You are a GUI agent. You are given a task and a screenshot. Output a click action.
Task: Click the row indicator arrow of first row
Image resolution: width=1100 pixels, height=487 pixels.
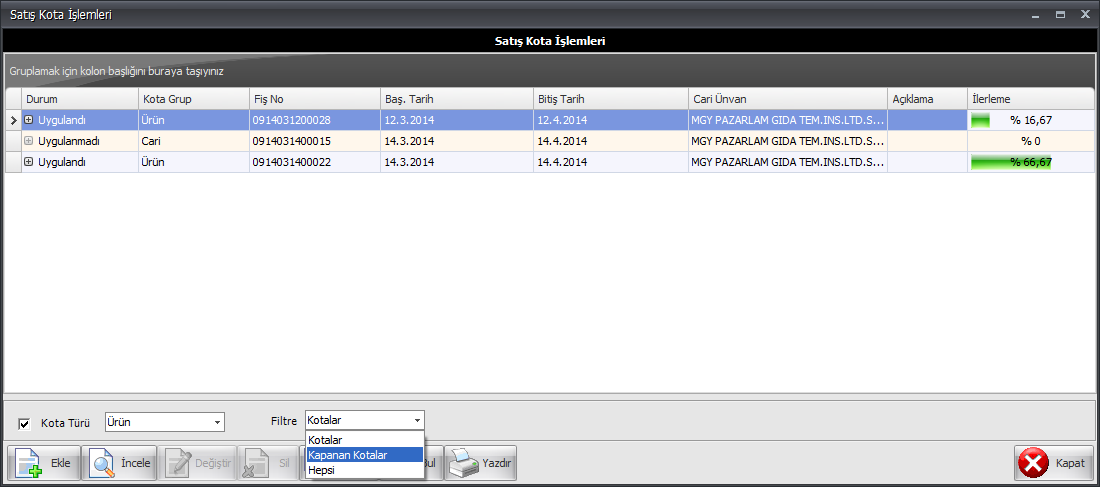[13, 120]
